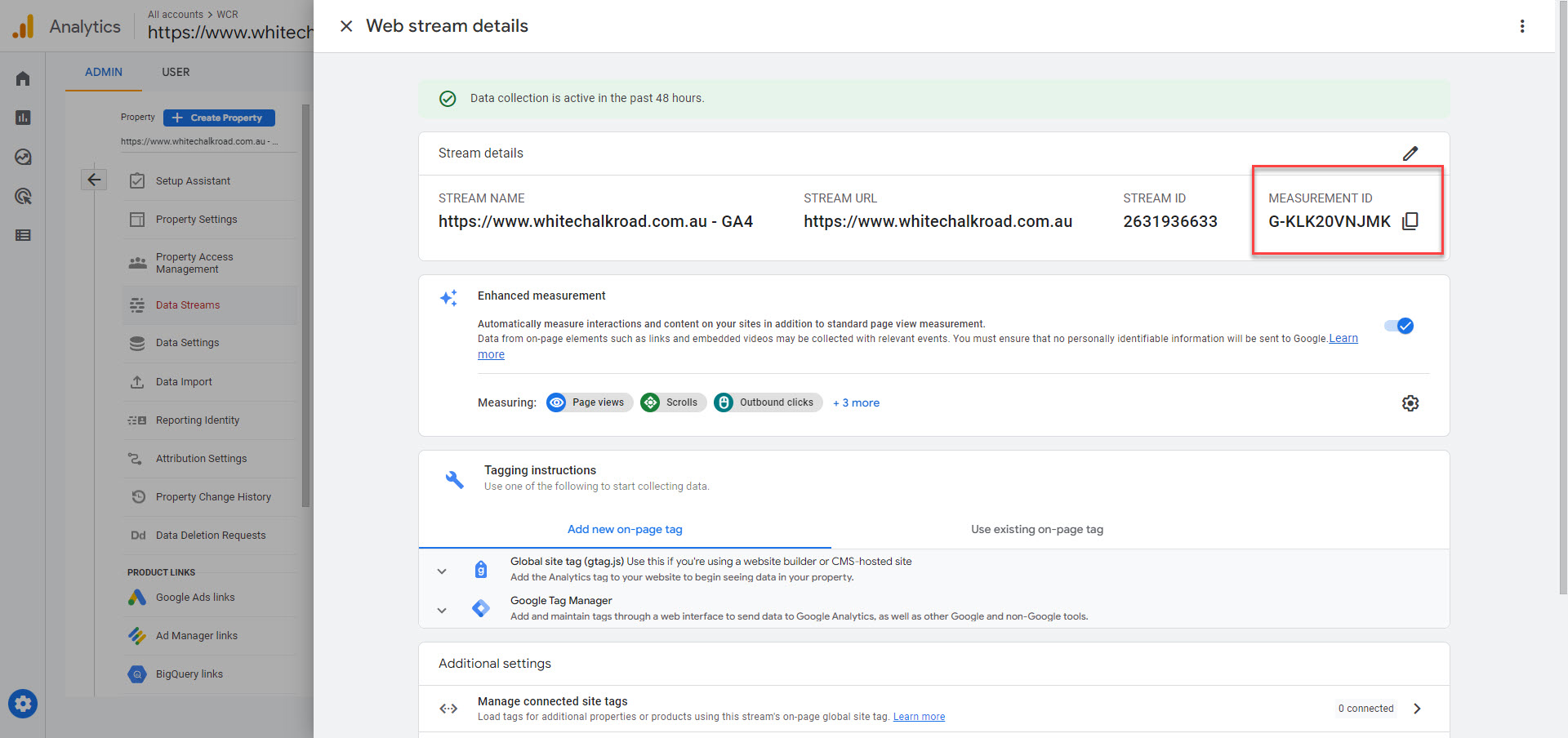Click the Admin gear icon at bottom left

point(23,703)
